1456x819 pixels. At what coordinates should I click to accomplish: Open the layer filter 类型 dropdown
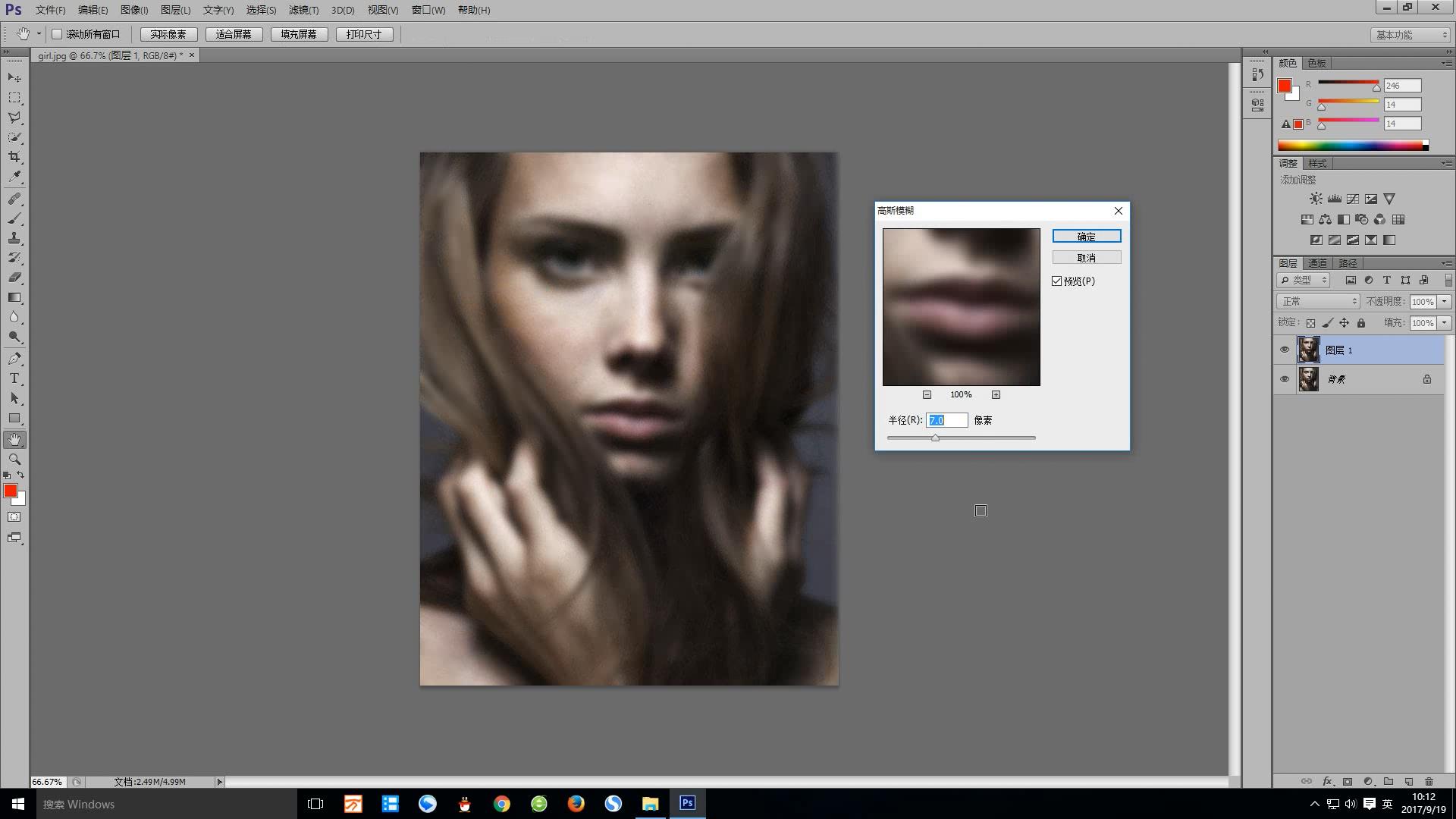[x=1304, y=280]
